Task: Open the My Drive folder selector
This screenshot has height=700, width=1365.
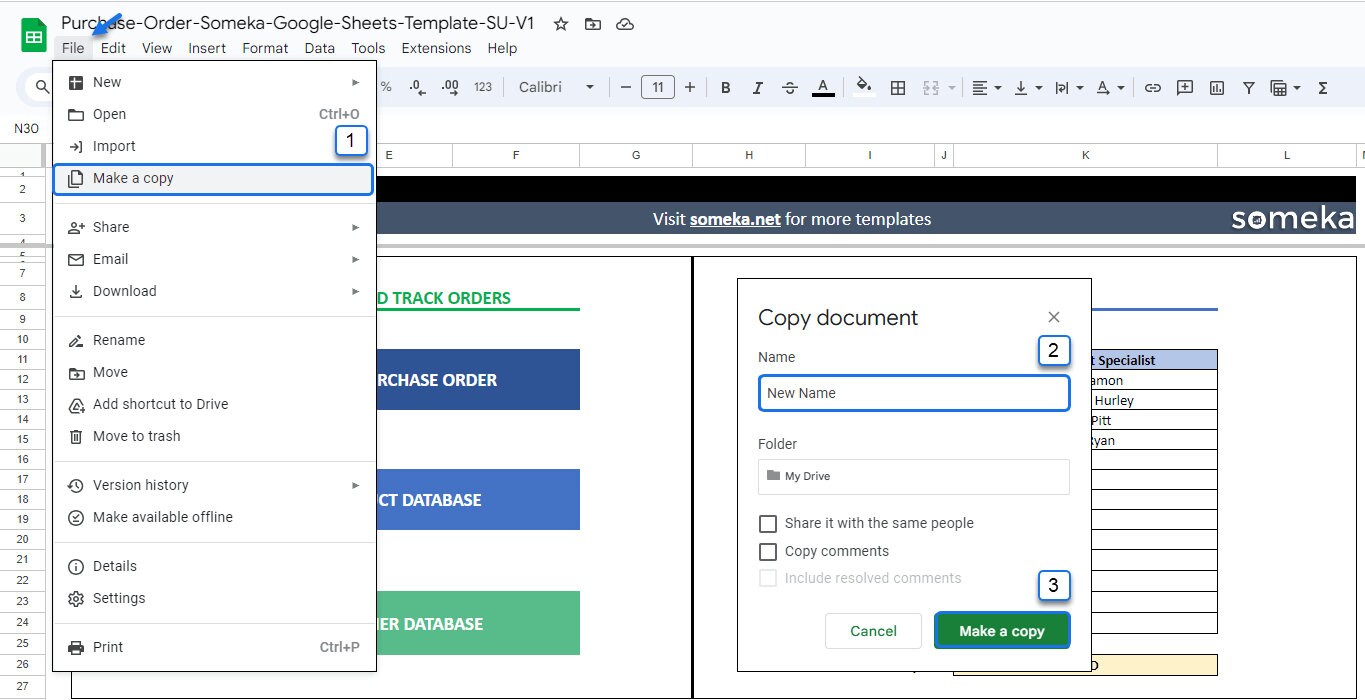Action: pyautogui.click(x=913, y=476)
